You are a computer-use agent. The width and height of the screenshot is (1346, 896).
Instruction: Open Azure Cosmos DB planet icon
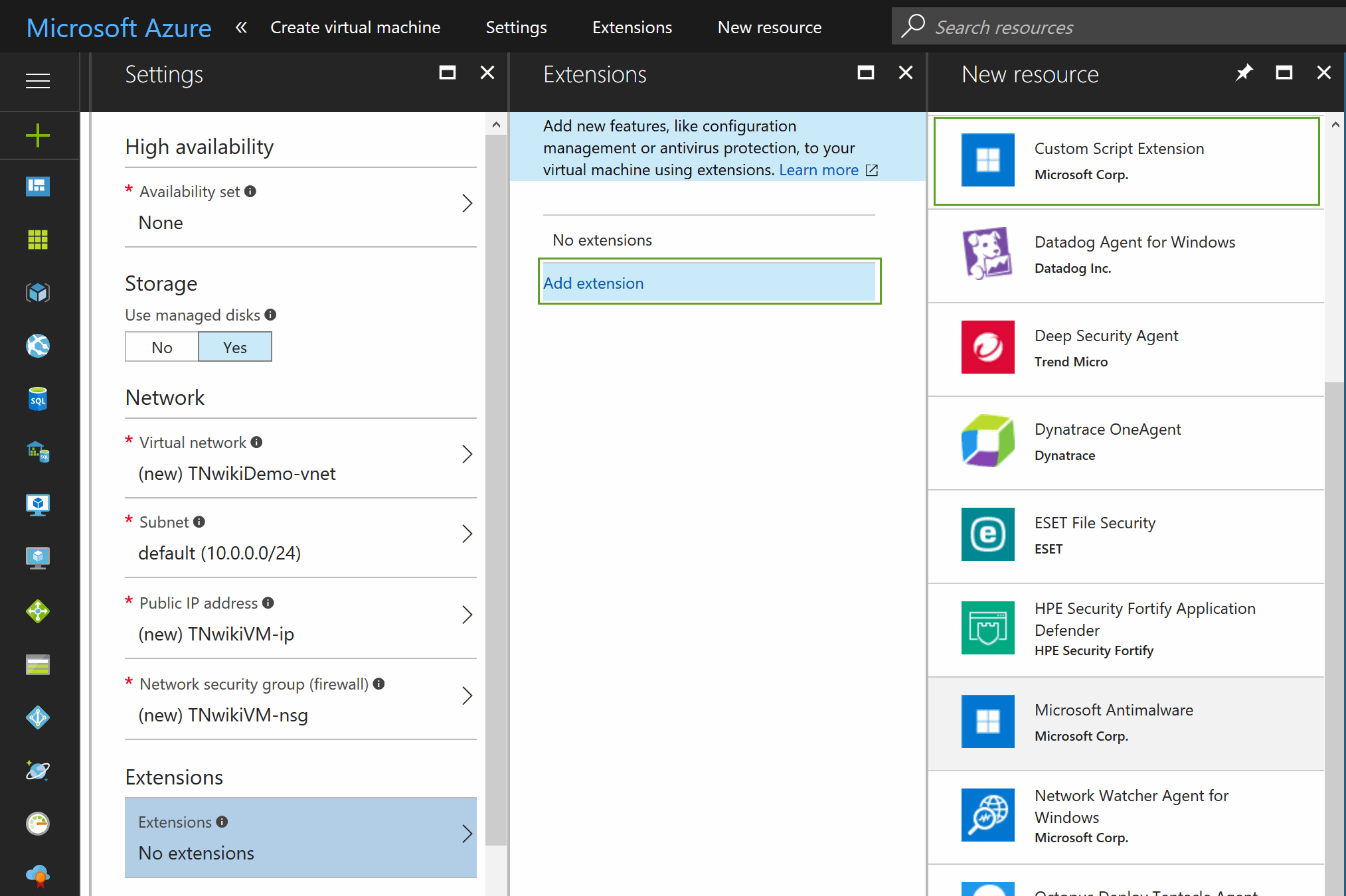tap(38, 771)
